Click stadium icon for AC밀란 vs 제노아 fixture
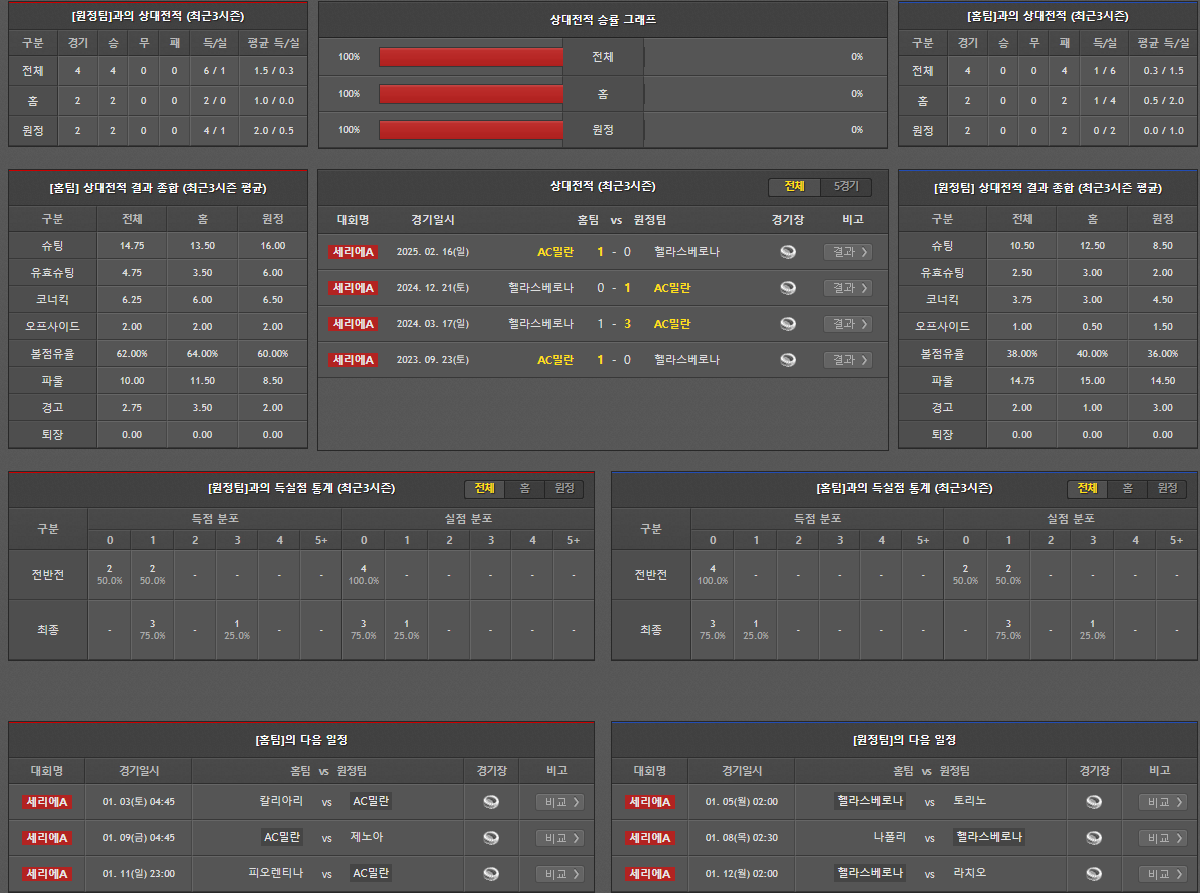 [491, 838]
